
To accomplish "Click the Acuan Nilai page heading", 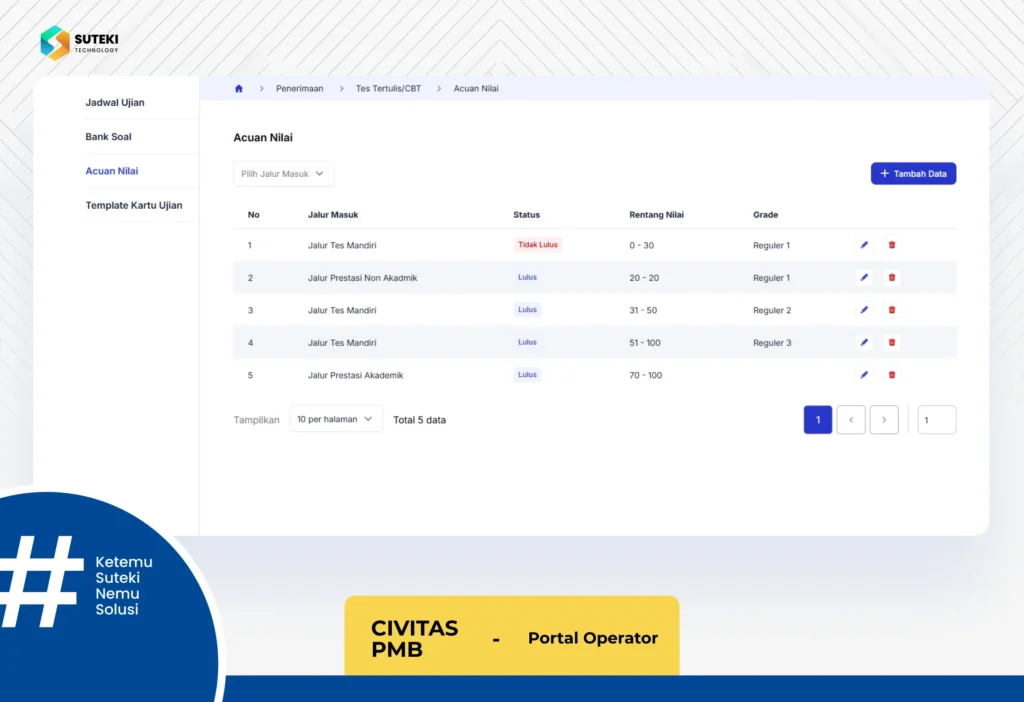I will tap(263, 138).
